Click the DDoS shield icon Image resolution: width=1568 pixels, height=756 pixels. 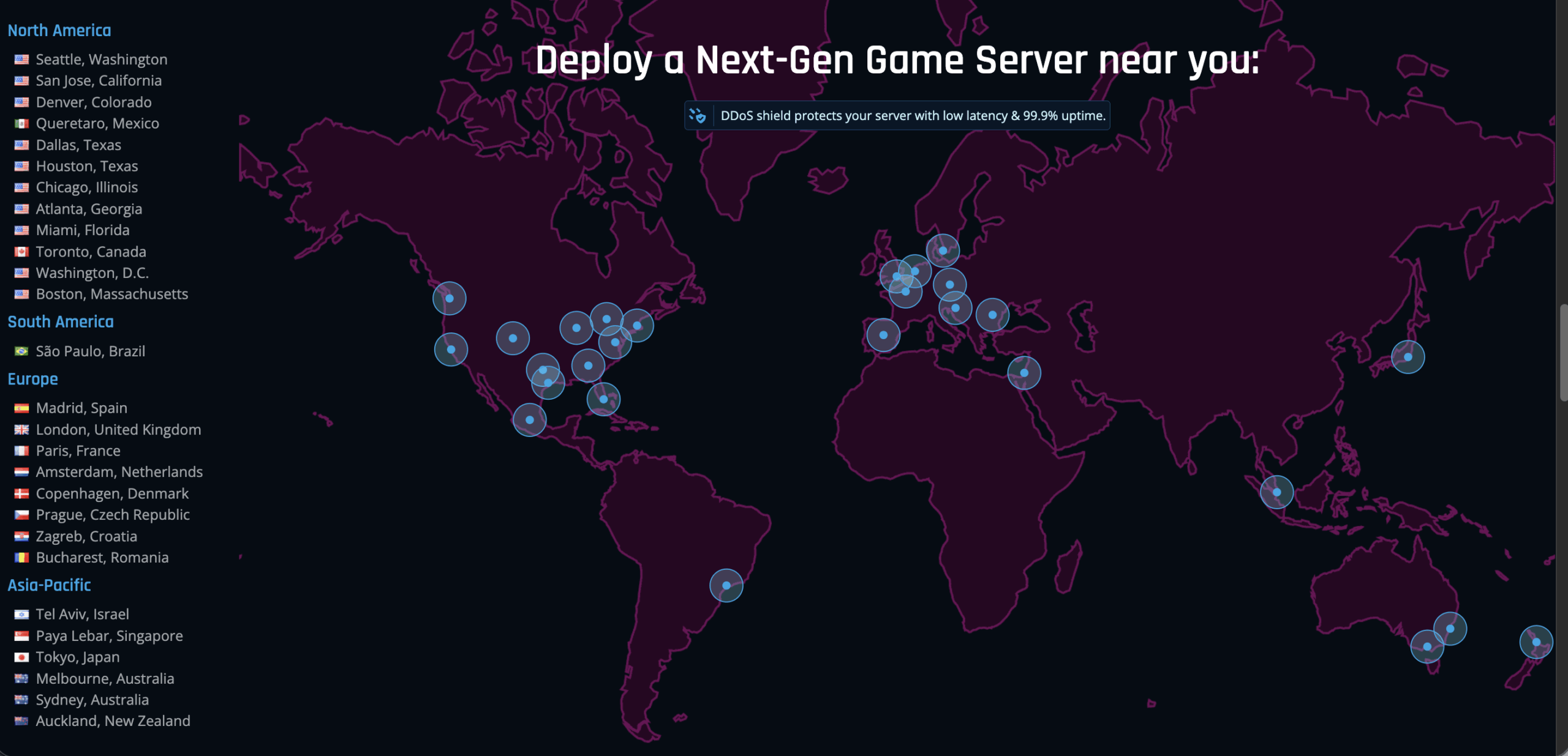698,116
